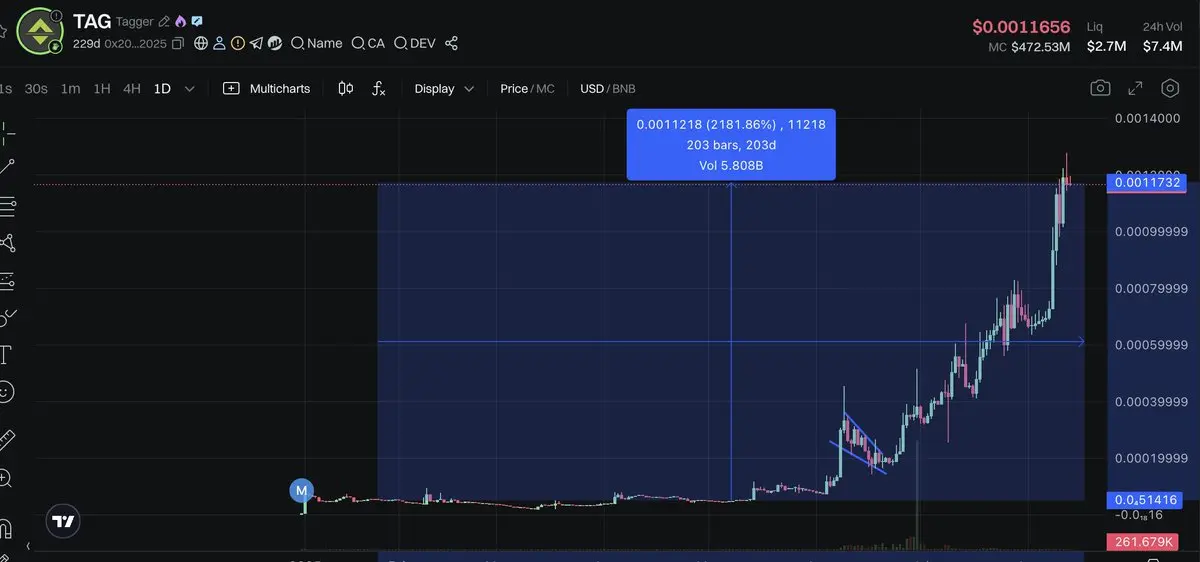Copy the 0x20…2025 contract address
This screenshot has height=562, width=1200.
[x=178, y=44]
